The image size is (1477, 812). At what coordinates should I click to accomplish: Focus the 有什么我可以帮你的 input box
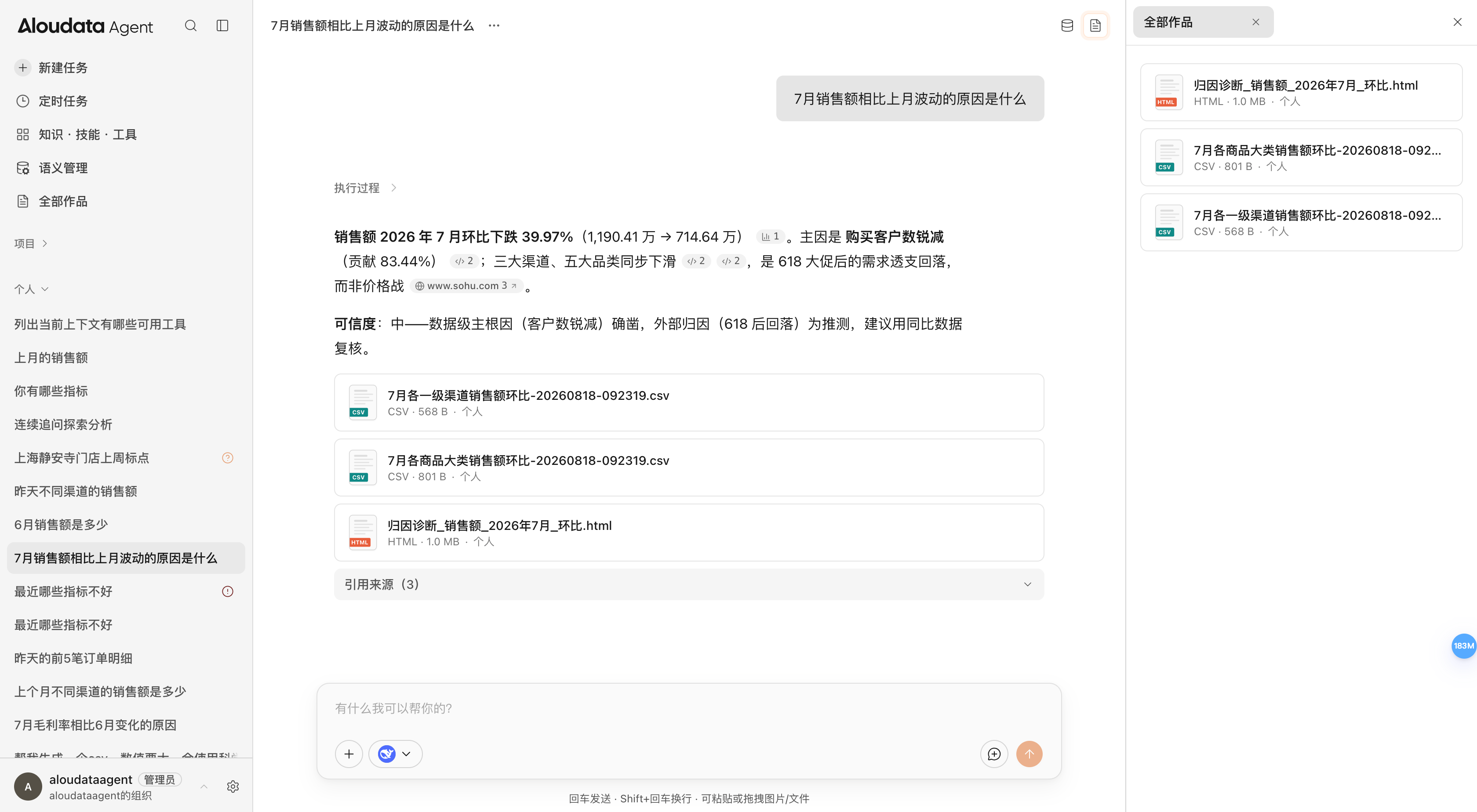tap(689, 708)
